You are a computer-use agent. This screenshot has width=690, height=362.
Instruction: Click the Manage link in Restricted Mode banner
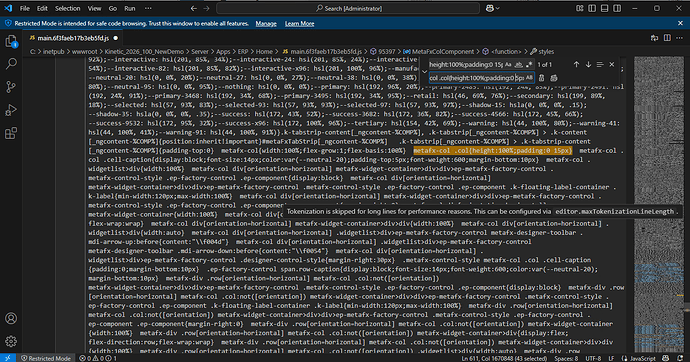(266, 23)
